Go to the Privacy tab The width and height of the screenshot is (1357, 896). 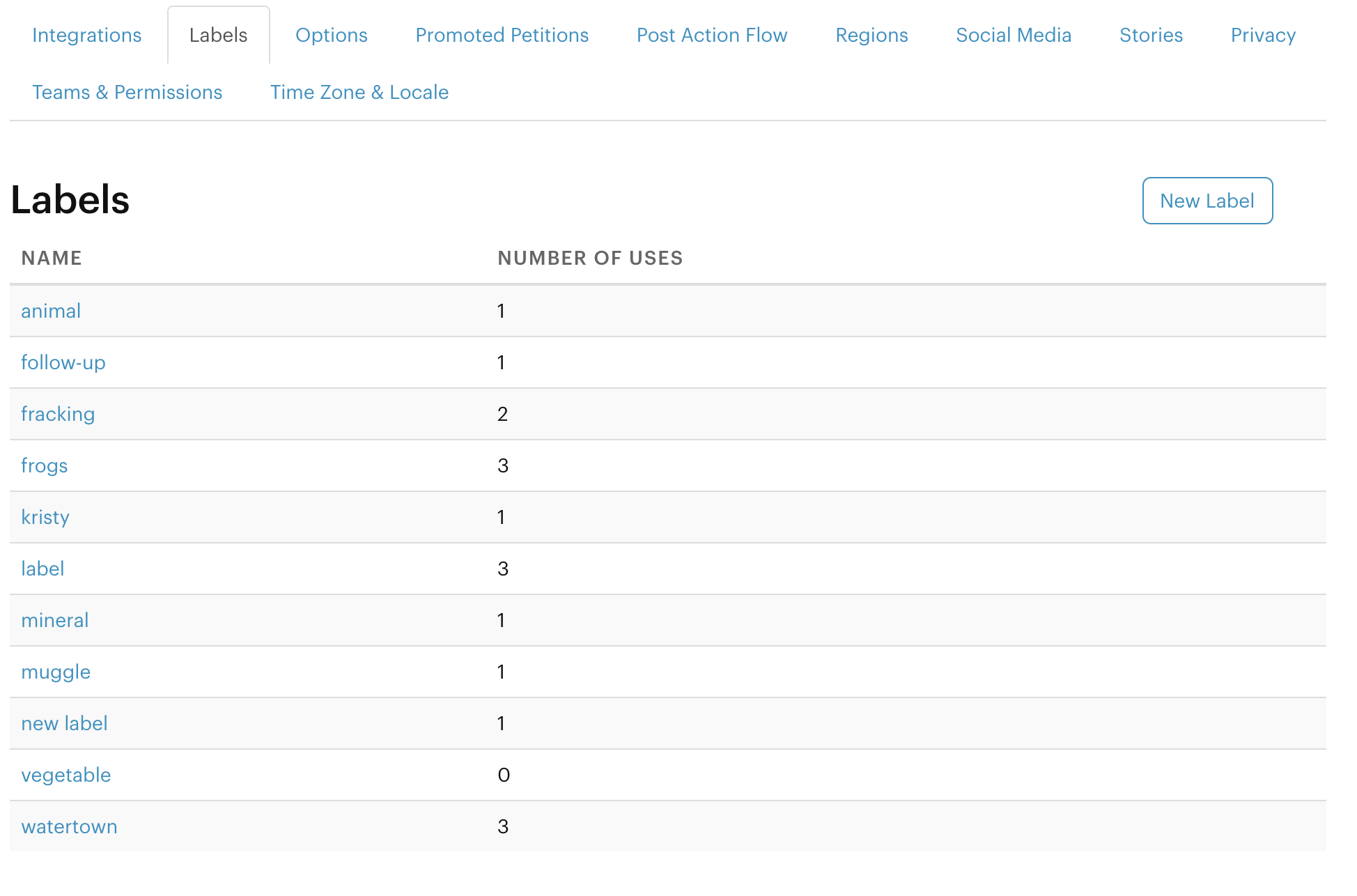coord(1263,36)
